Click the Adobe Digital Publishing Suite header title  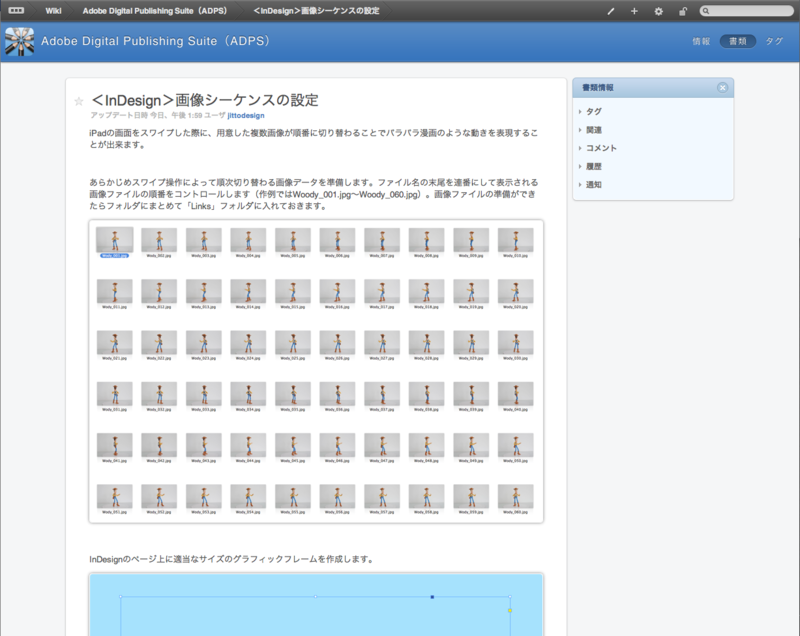155,41
